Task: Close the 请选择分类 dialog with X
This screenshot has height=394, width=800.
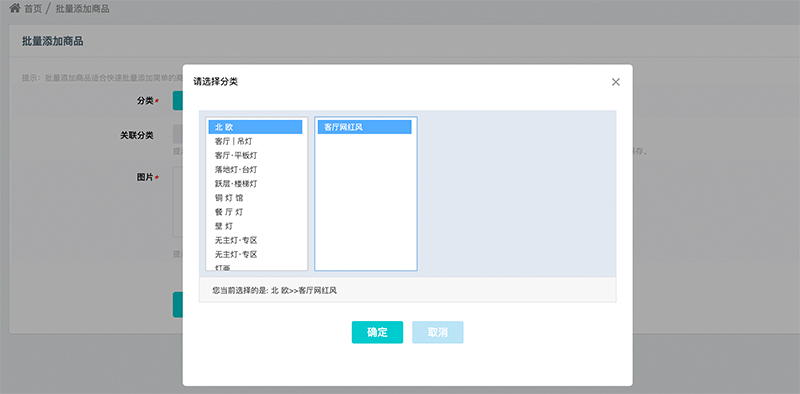Action: (x=616, y=82)
